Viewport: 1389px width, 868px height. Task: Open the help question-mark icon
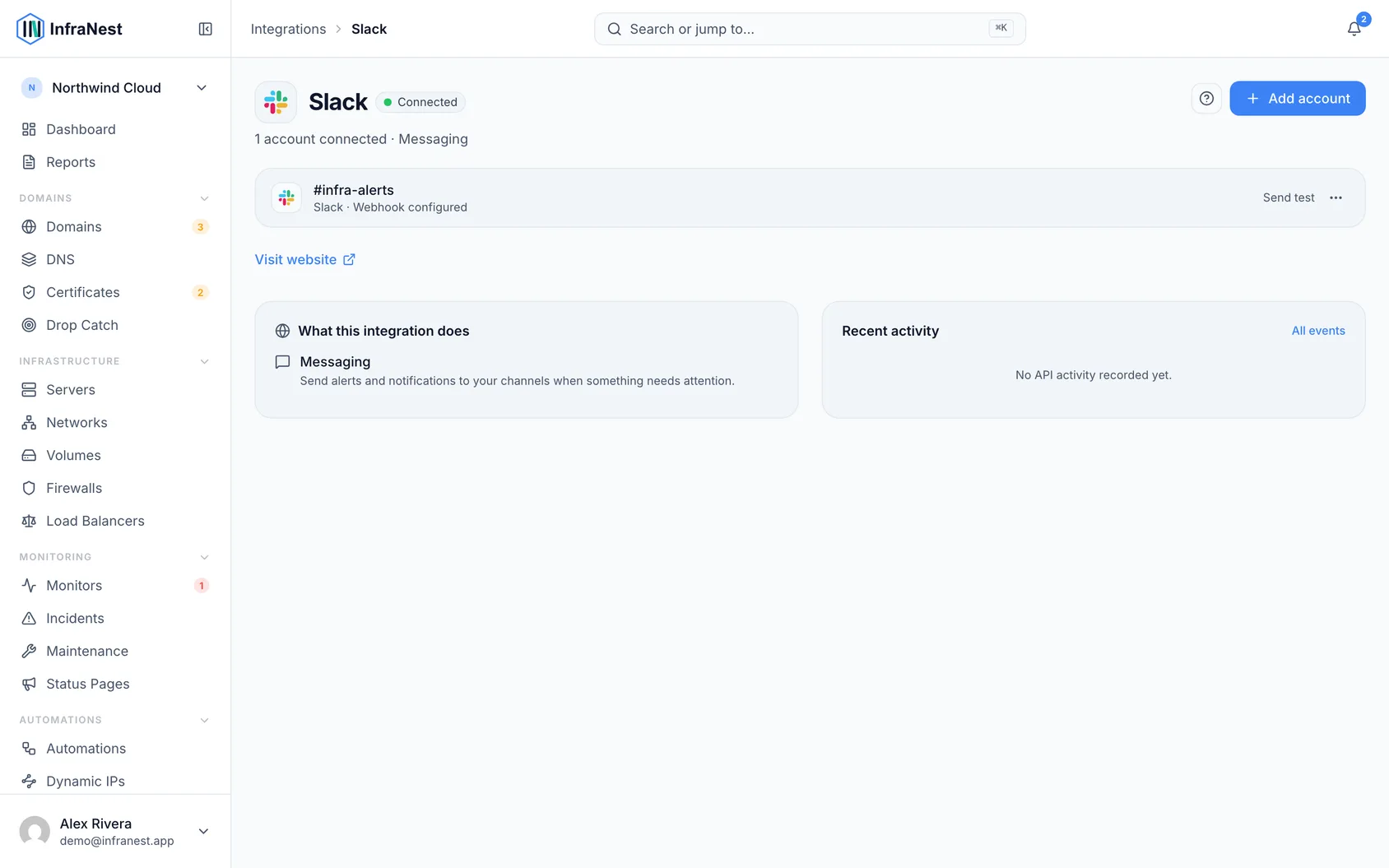tap(1206, 99)
